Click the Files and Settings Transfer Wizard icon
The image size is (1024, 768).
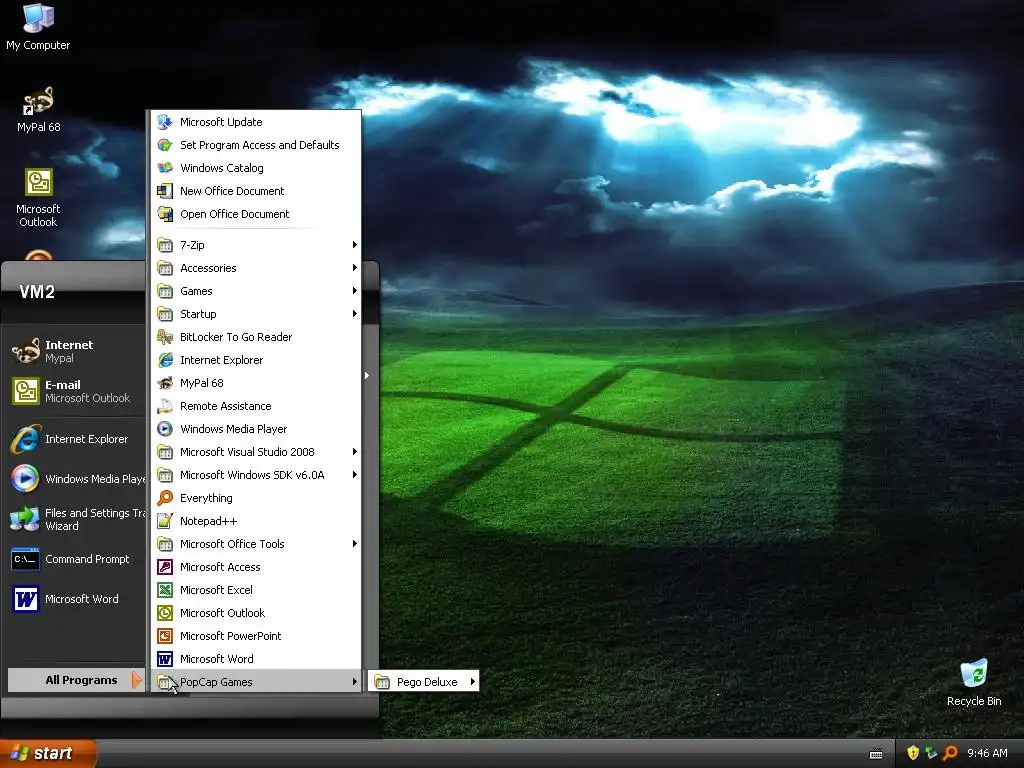25,519
